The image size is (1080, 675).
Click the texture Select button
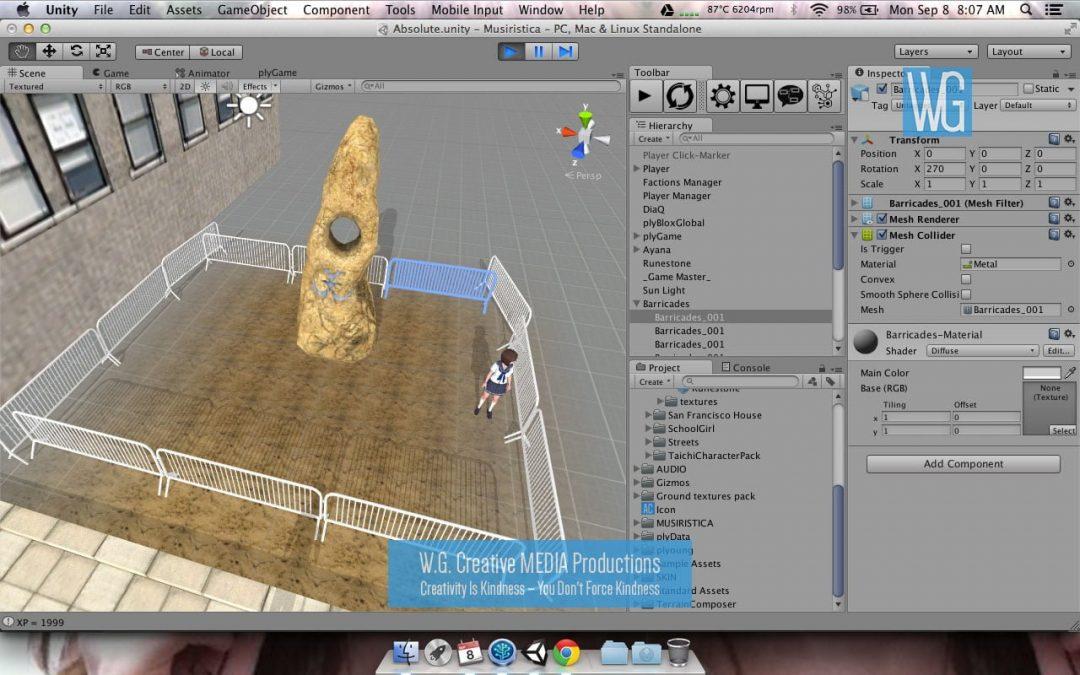coord(1062,430)
